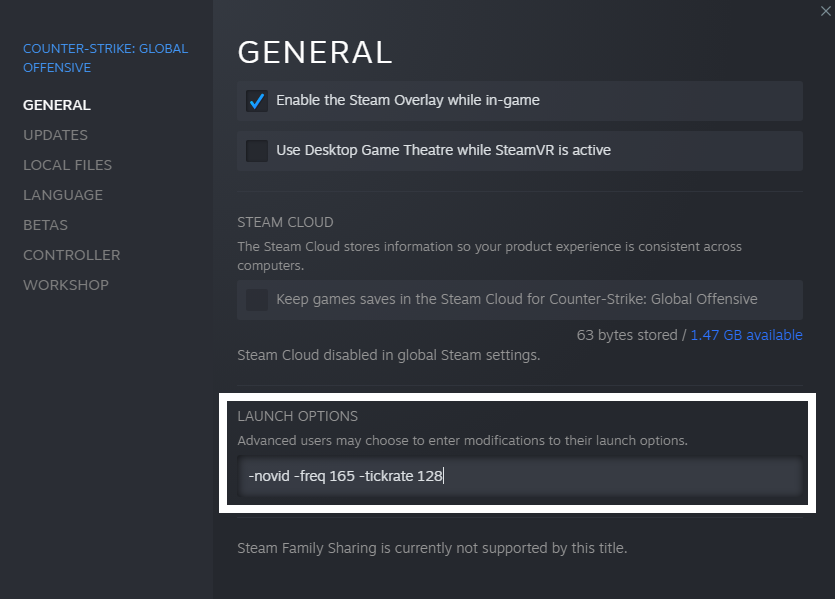Select the General section in sidebar
The width and height of the screenshot is (835, 599).
[57, 105]
